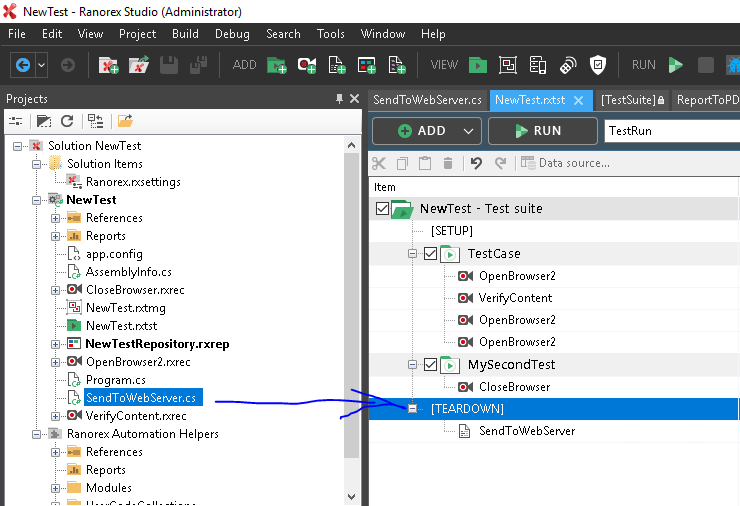The height and width of the screenshot is (506, 740).
Task: Uncheck the NewTest - Test suite checkbox
Action: click(382, 209)
